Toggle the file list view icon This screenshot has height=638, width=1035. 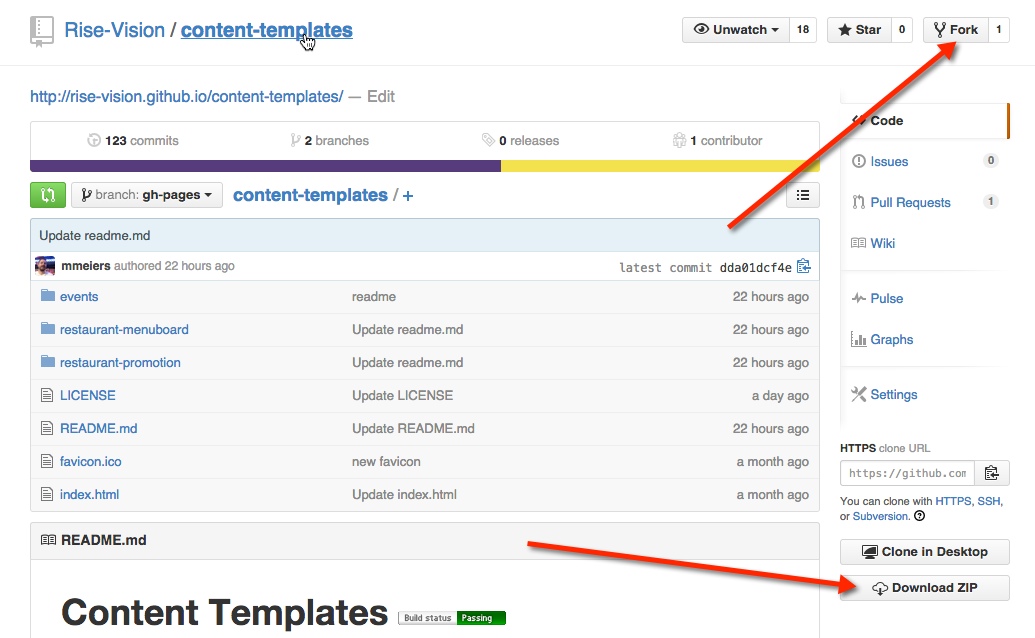coord(803,195)
